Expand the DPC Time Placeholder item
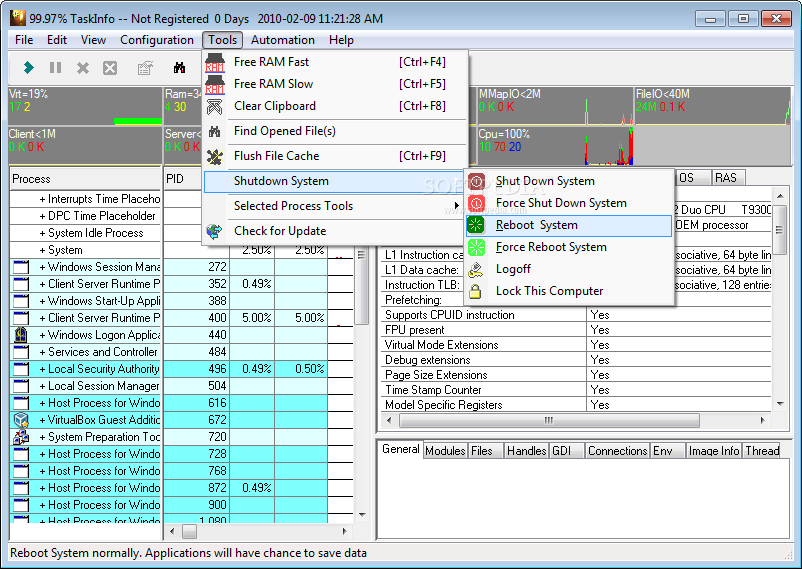Image resolution: width=802 pixels, height=569 pixels. tap(42, 216)
